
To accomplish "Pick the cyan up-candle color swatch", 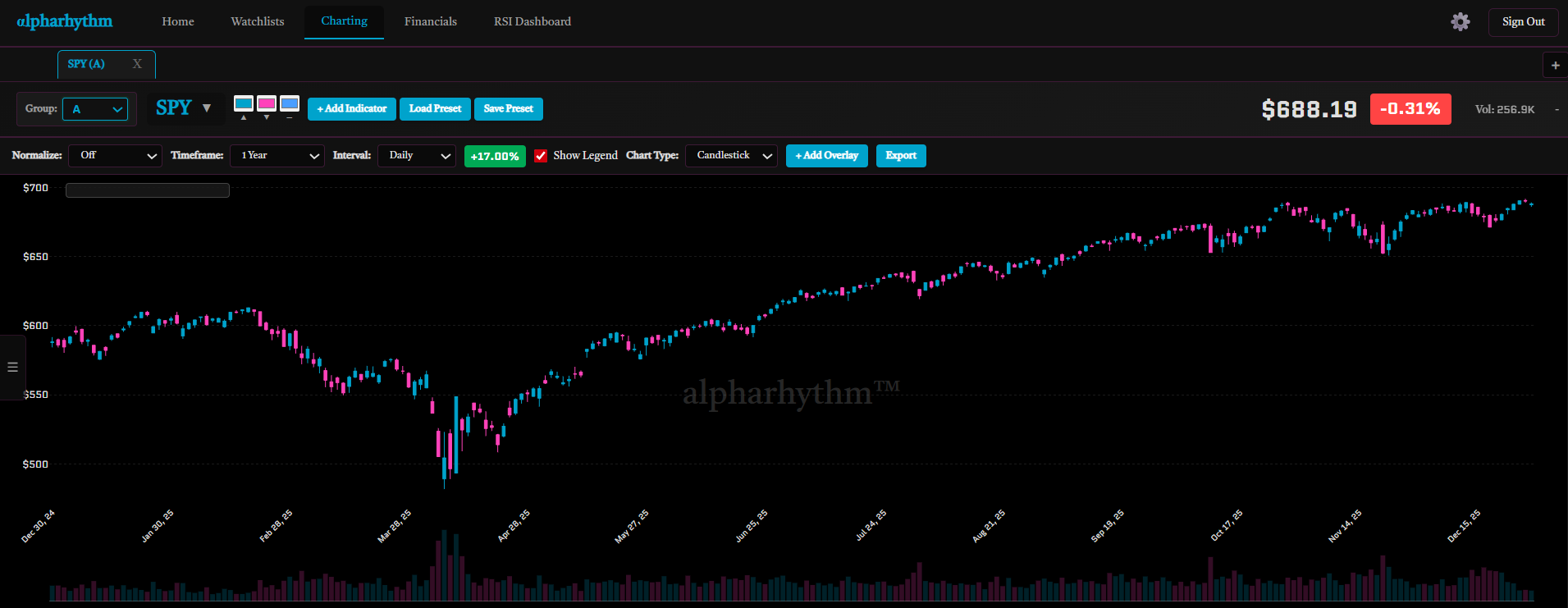I will click(x=244, y=103).
